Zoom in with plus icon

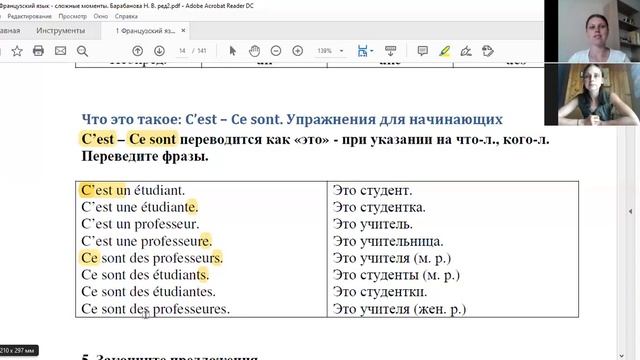298,51
